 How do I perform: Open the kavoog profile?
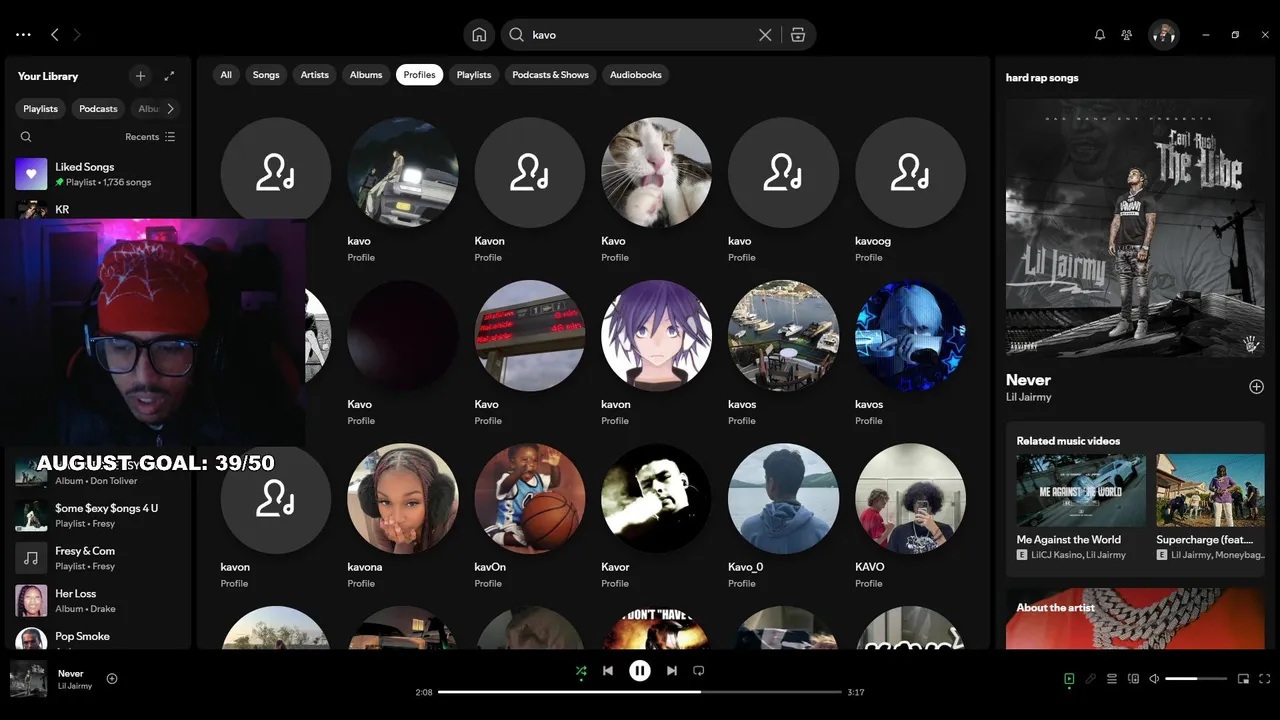(x=910, y=190)
